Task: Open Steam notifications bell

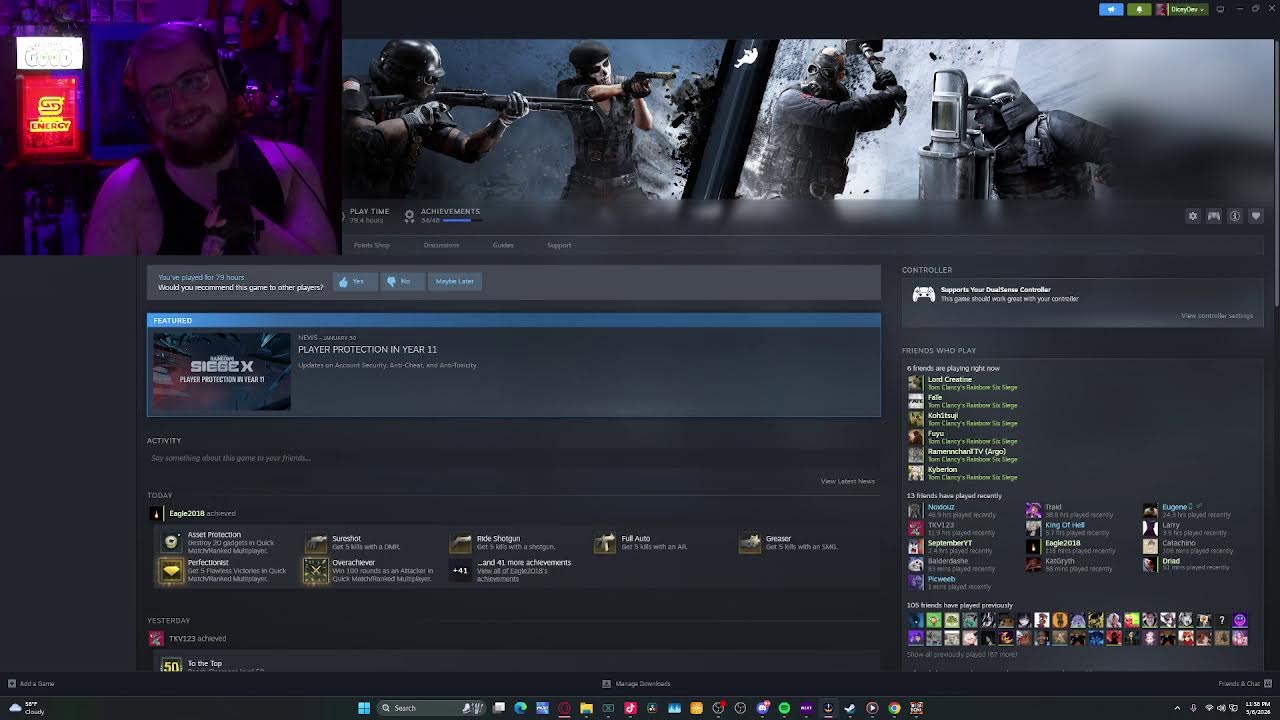Action: point(1139,9)
